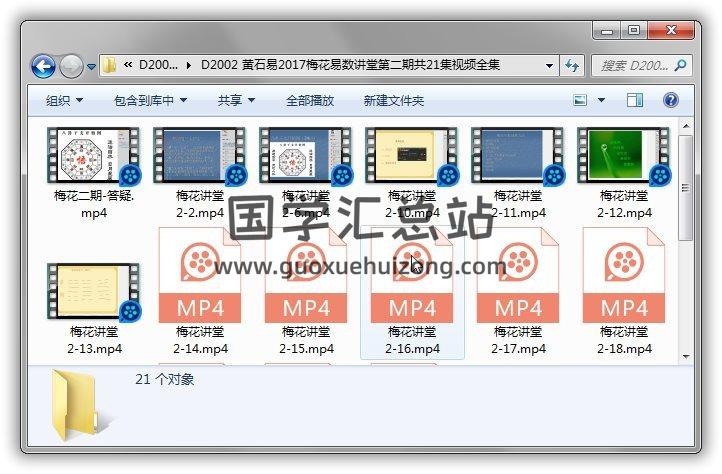Click the file name 梅花二期-答疑.mp4
This screenshot has width=722, height=474.
point(94,204)
